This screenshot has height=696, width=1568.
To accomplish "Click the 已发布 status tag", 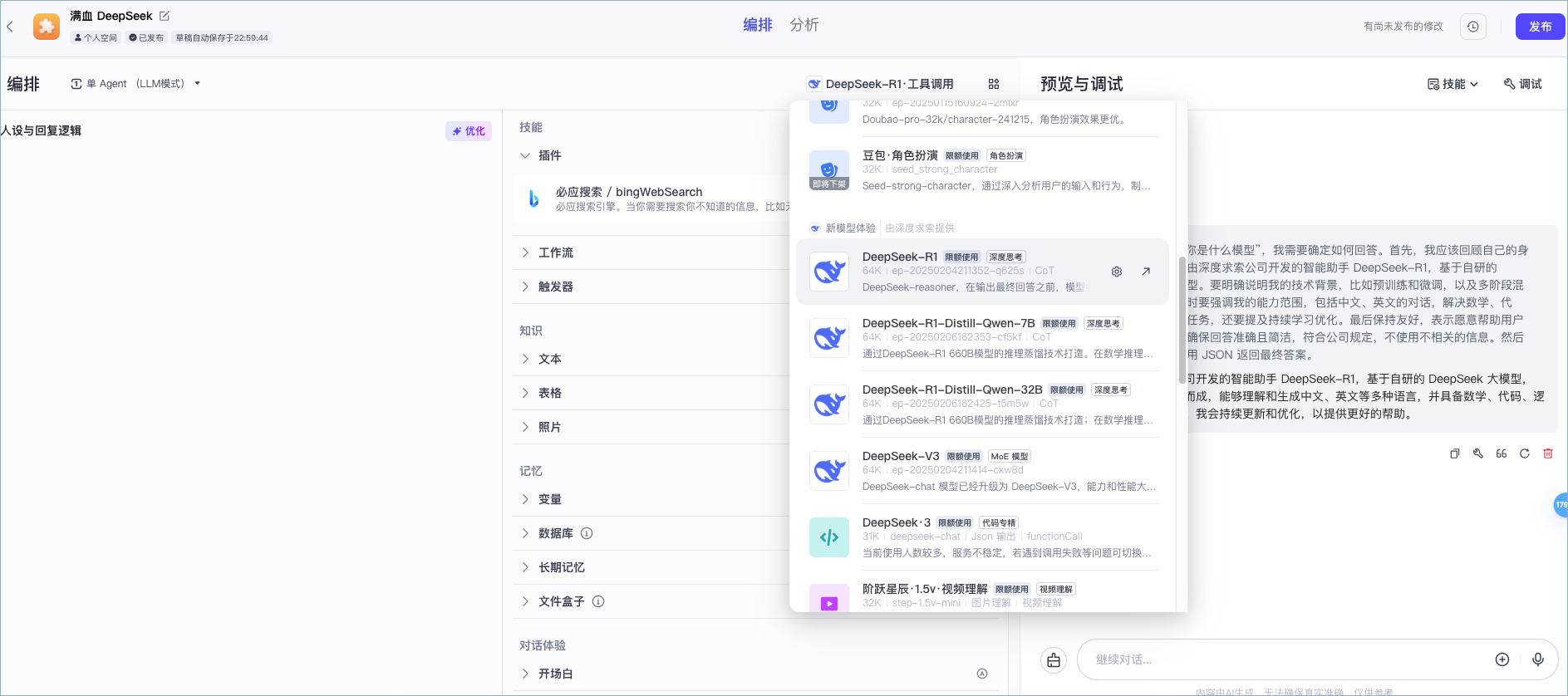I will tap(146, 38).
